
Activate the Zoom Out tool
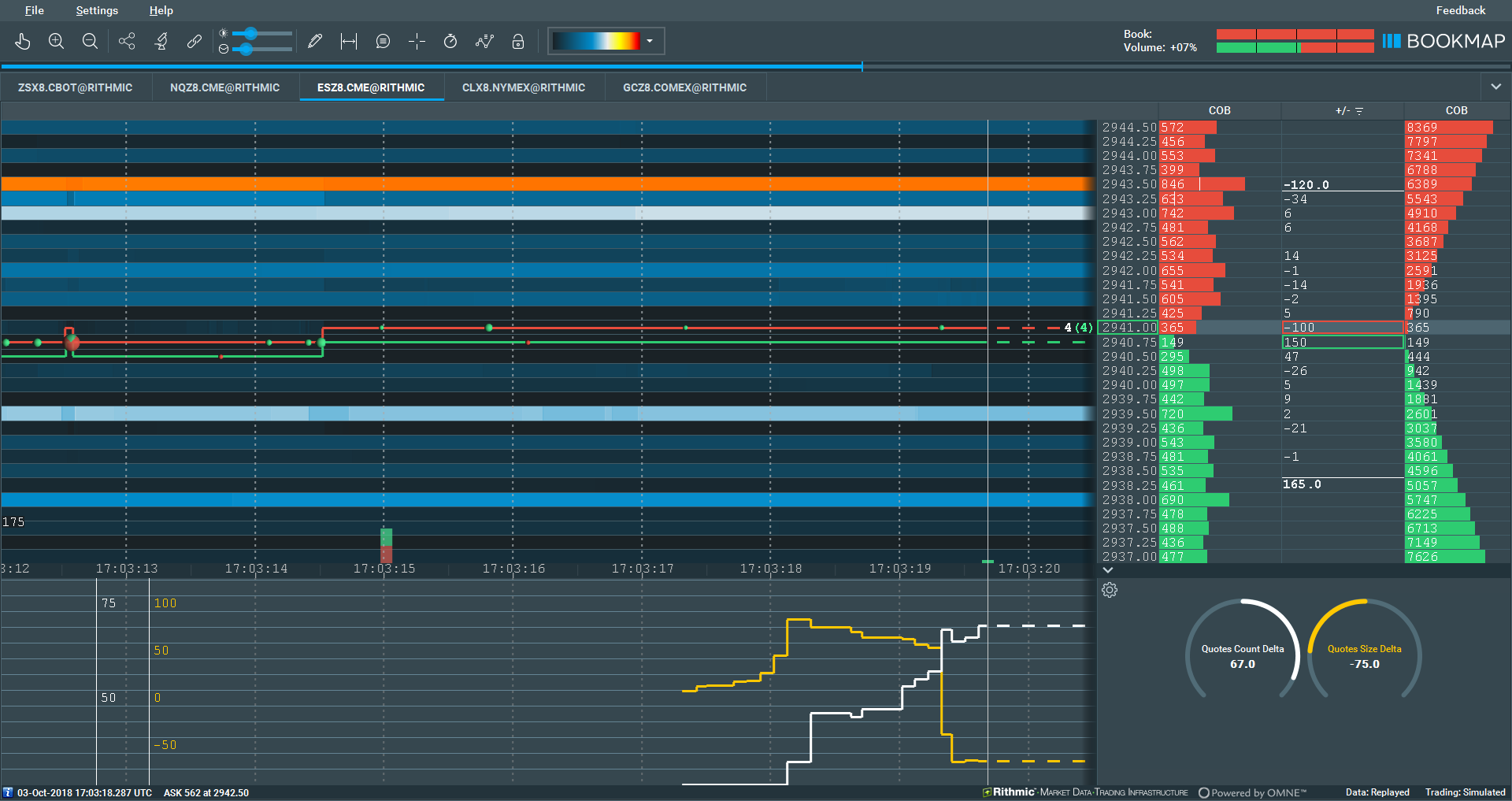90,41
